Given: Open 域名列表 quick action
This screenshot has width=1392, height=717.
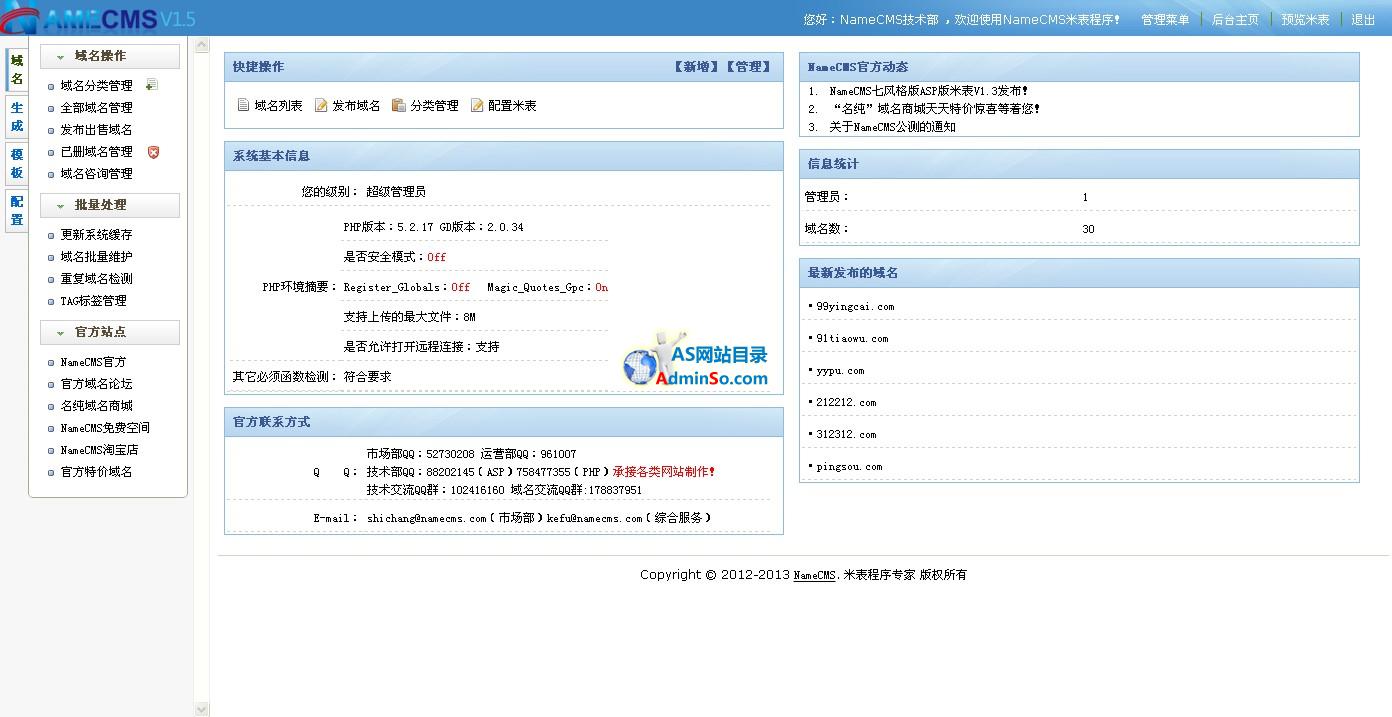Looking at the screenshot, I should coord(278,106).
